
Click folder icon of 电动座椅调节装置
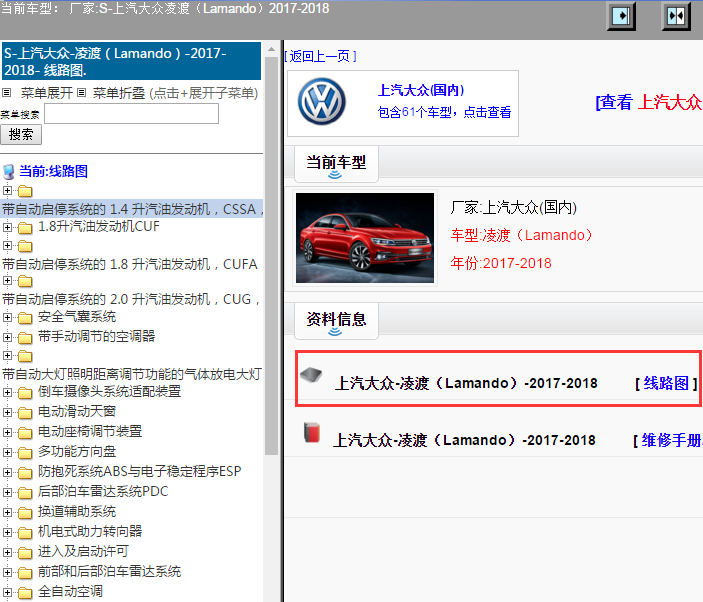click(x=25, y=433)
